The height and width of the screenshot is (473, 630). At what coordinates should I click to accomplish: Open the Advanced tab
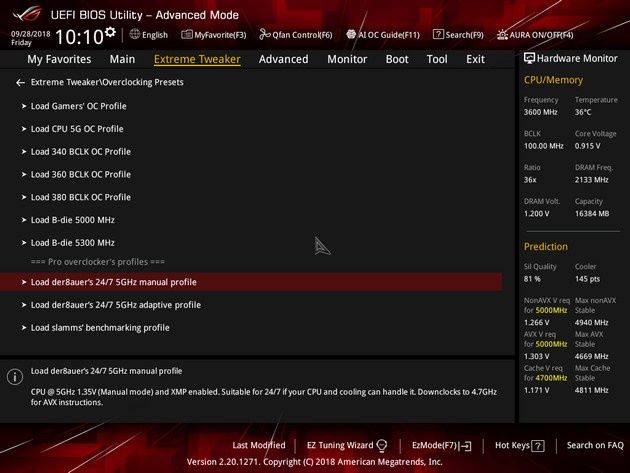[x=283, y=59]
